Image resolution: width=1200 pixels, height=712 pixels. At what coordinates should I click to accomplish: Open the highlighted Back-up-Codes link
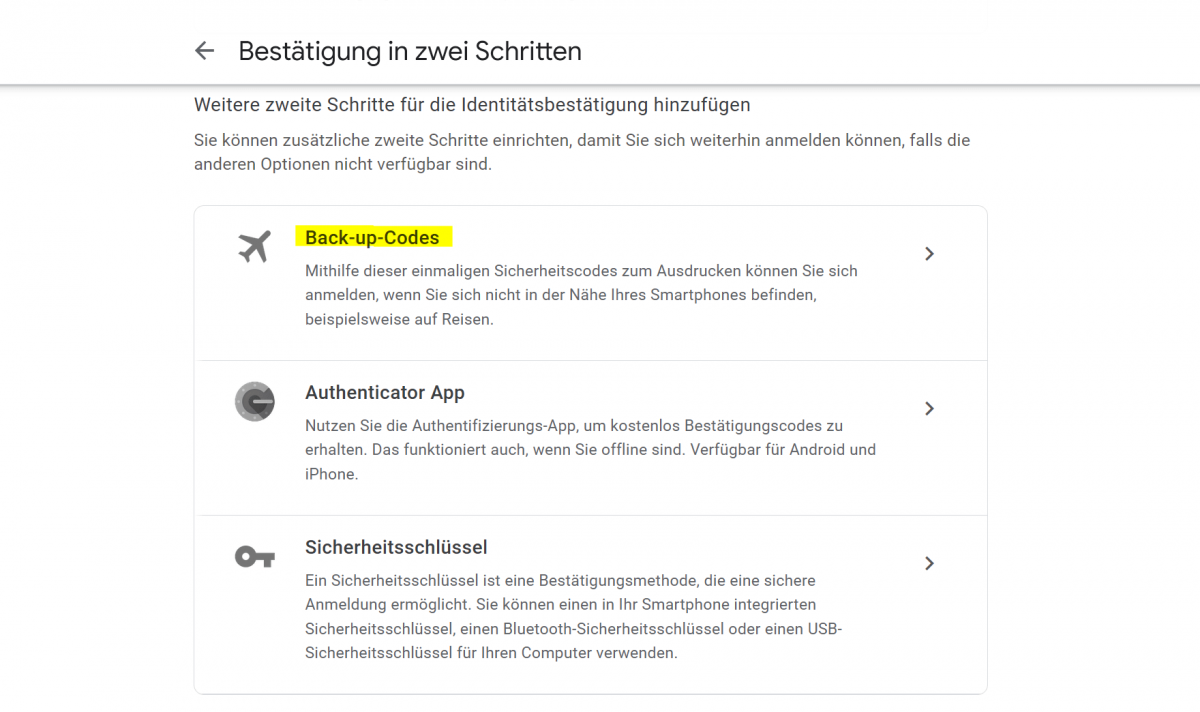click(372, 237)
